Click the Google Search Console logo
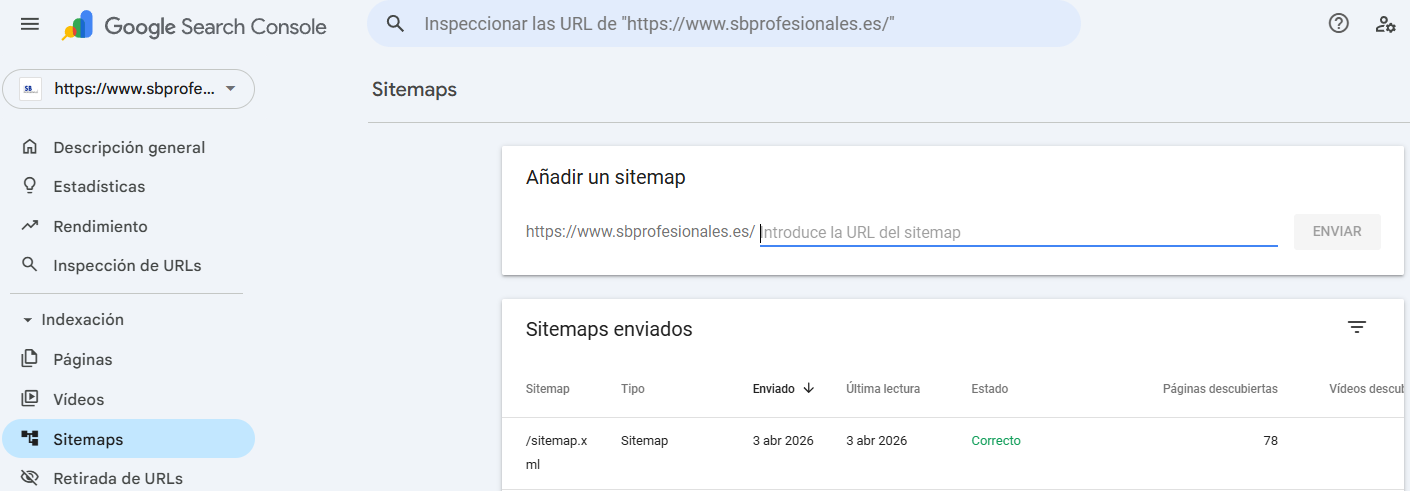The image size is (1410, 491). pos(194,26)
